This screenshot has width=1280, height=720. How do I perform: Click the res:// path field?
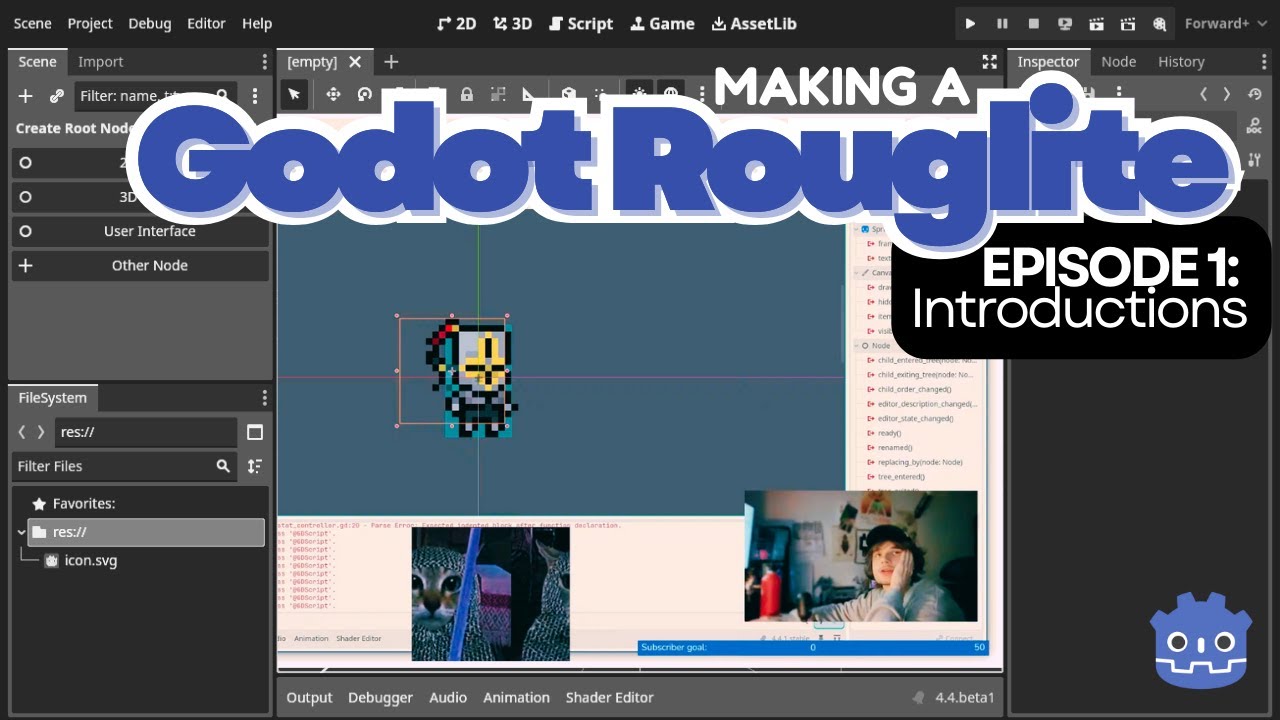(x=146, y=432)
